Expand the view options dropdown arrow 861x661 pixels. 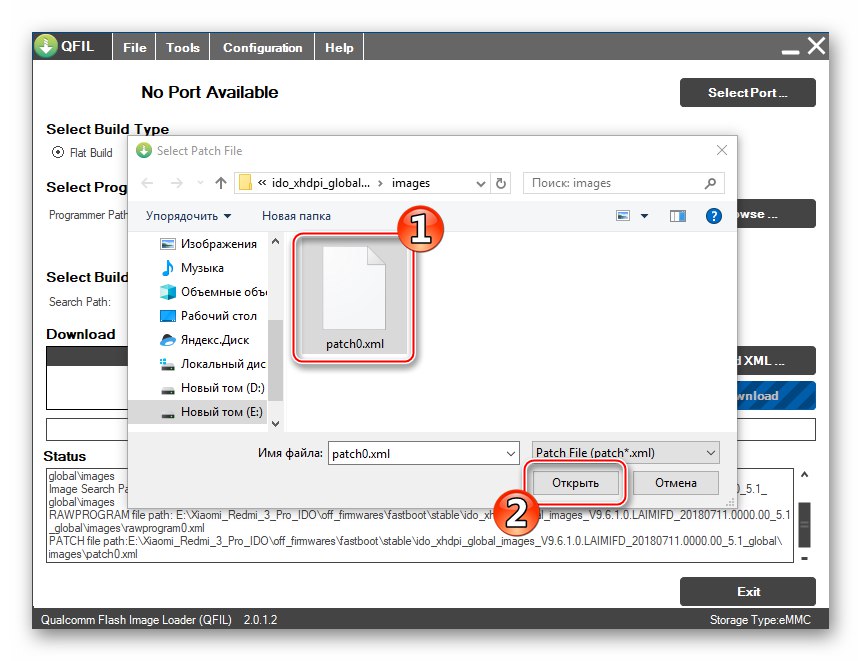click(x=644, y=216)
